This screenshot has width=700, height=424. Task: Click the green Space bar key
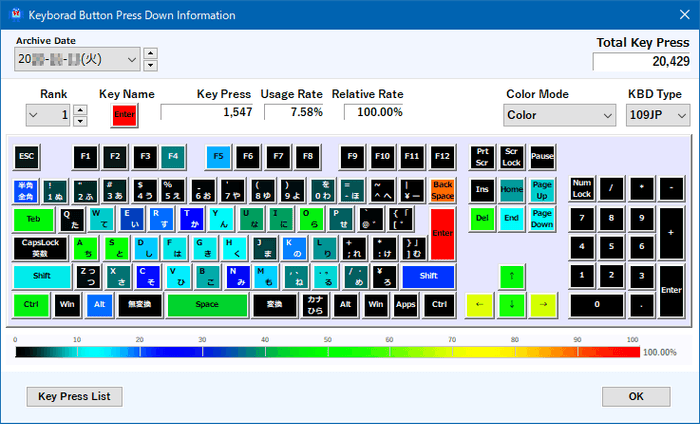click(x=207, y=304)
